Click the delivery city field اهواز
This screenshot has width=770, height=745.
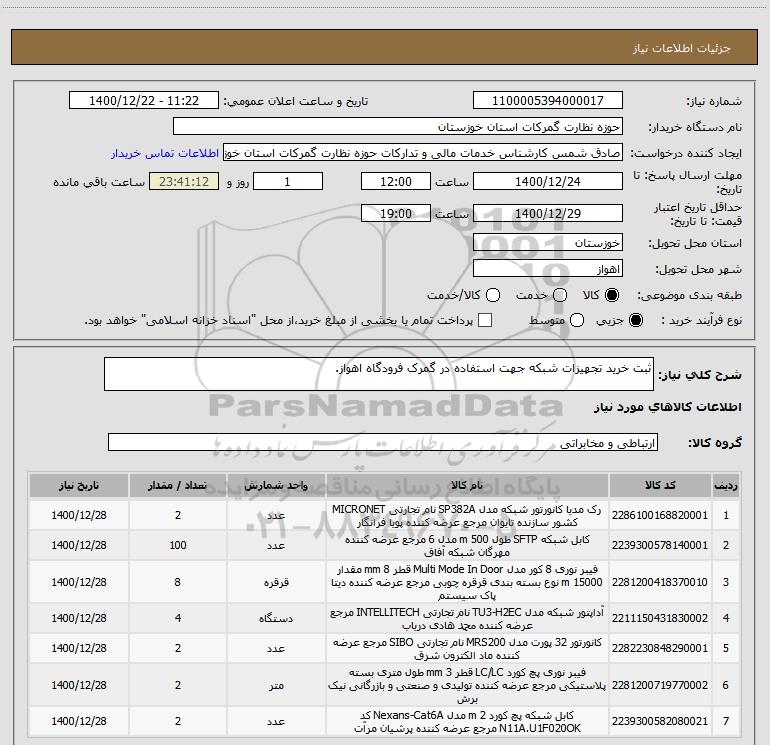(x=548, y=269)
